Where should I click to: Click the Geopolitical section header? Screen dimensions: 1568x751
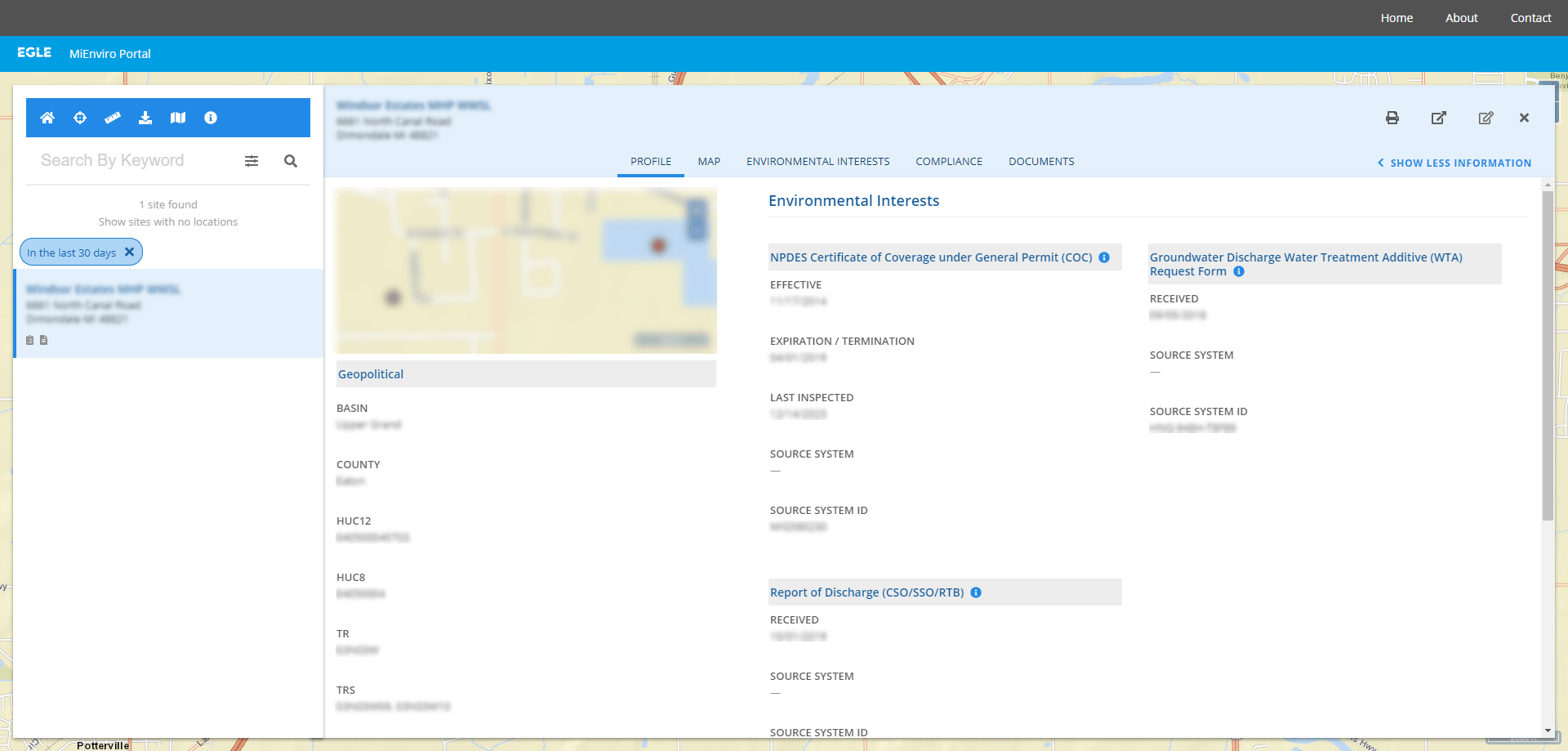coord(526,374)
